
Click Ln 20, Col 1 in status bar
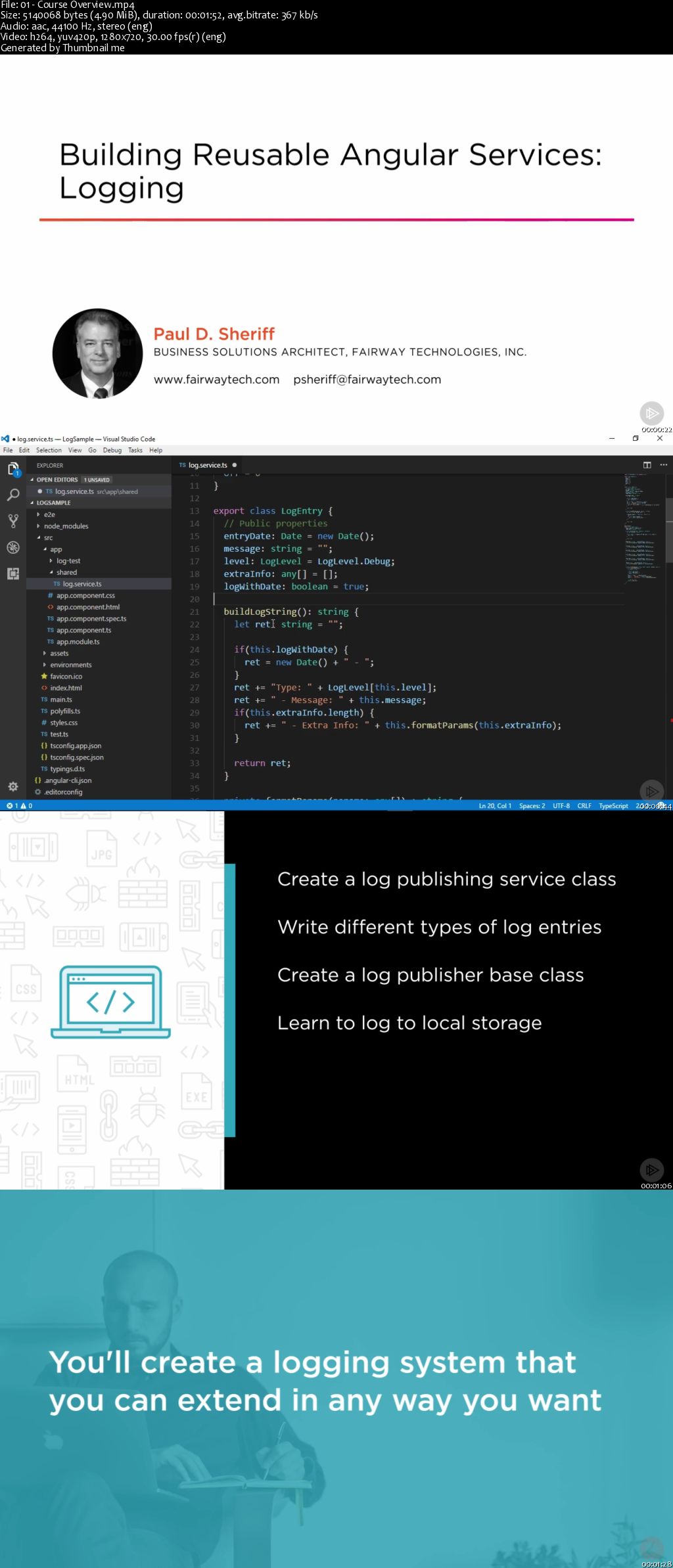495,805
